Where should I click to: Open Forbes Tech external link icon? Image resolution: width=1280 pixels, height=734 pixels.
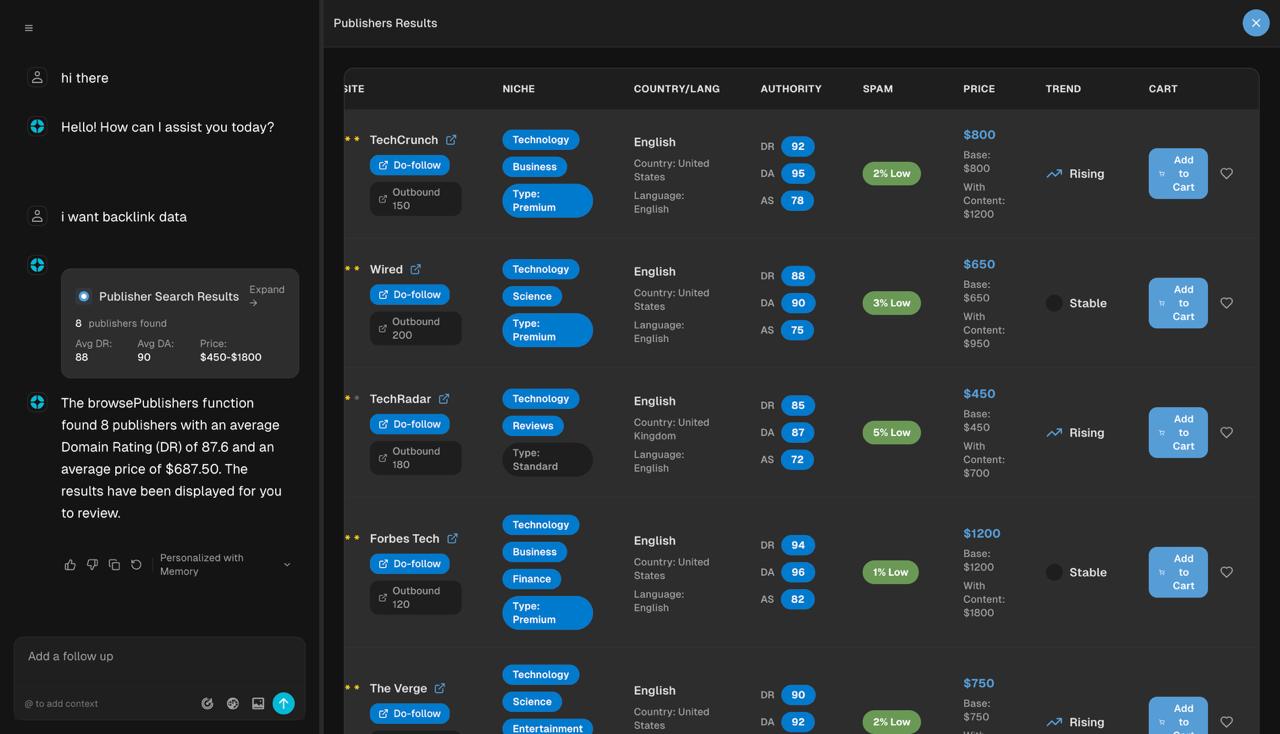pyautogui.click(x=452, y=538)
